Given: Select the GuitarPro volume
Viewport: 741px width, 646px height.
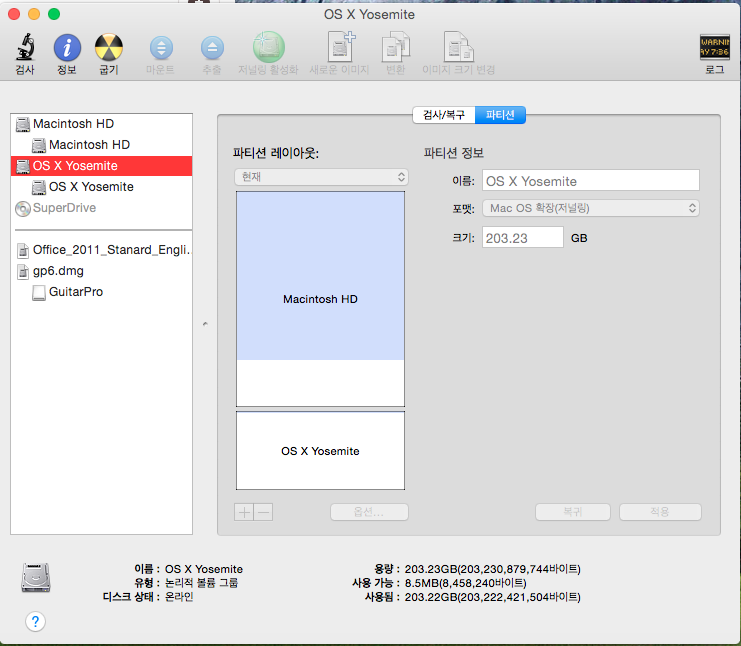Looking at the screenshot, I should [x=101, y=292].
